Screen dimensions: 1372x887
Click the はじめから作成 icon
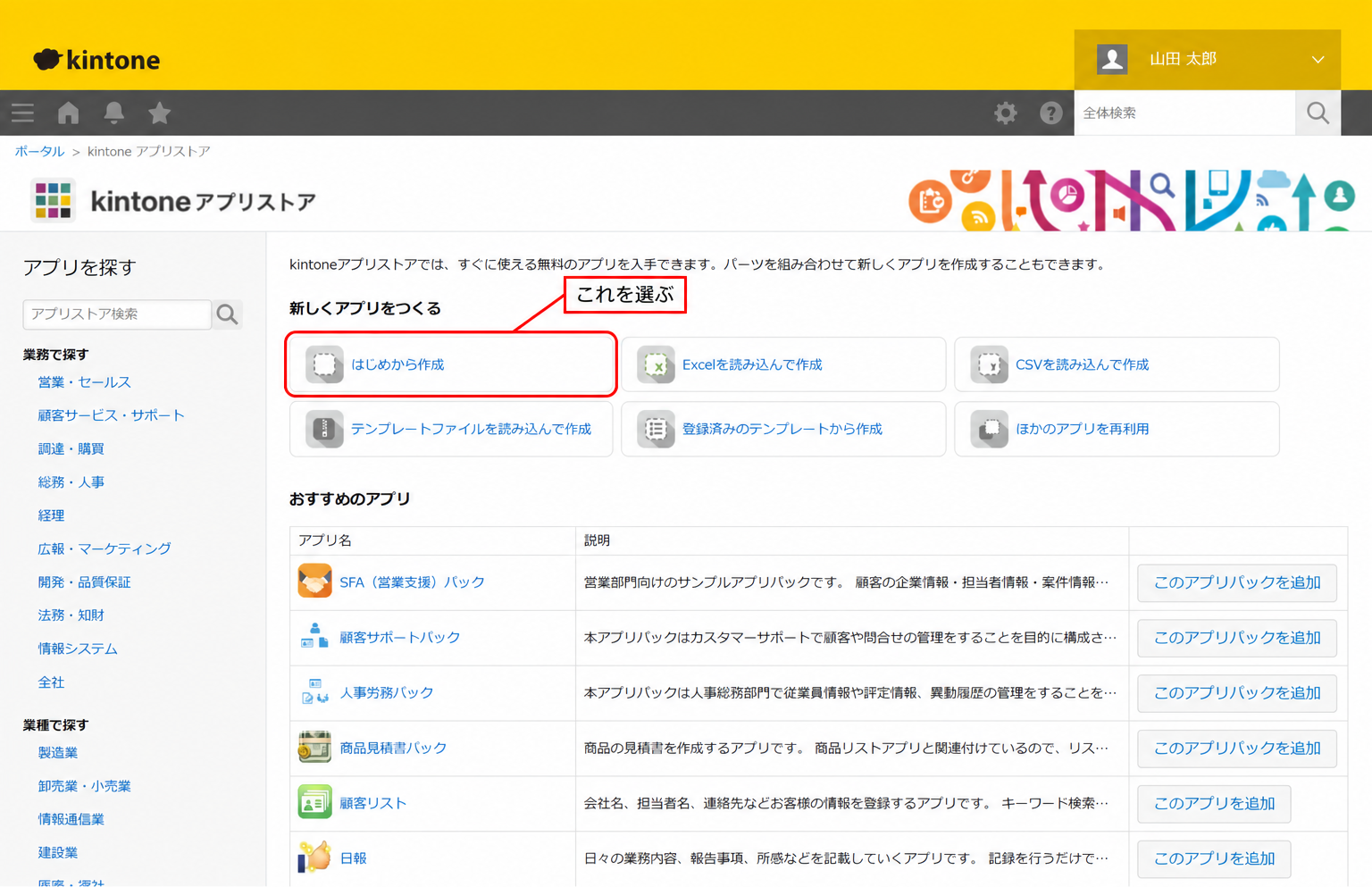[325, 364]
